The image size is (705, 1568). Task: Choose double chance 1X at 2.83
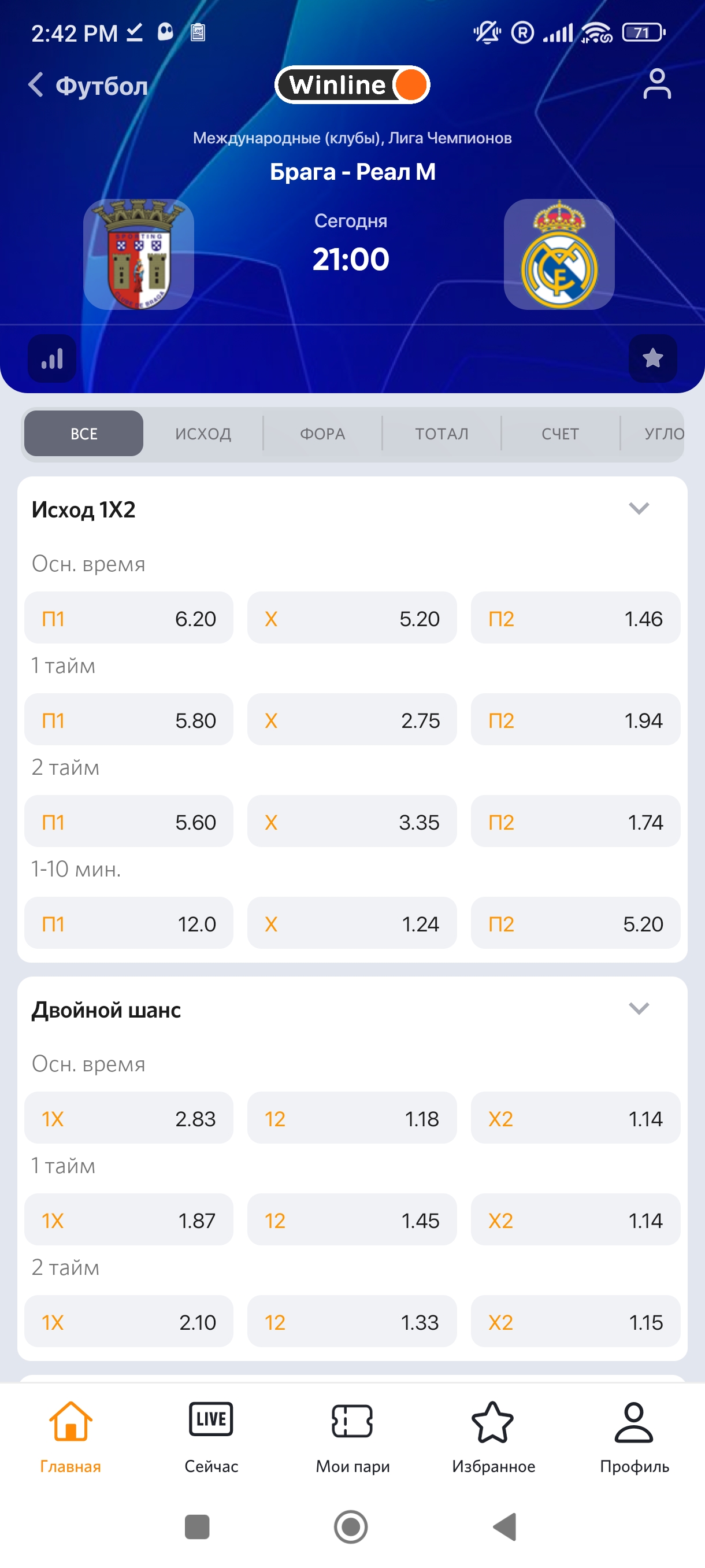point(129,1118)
